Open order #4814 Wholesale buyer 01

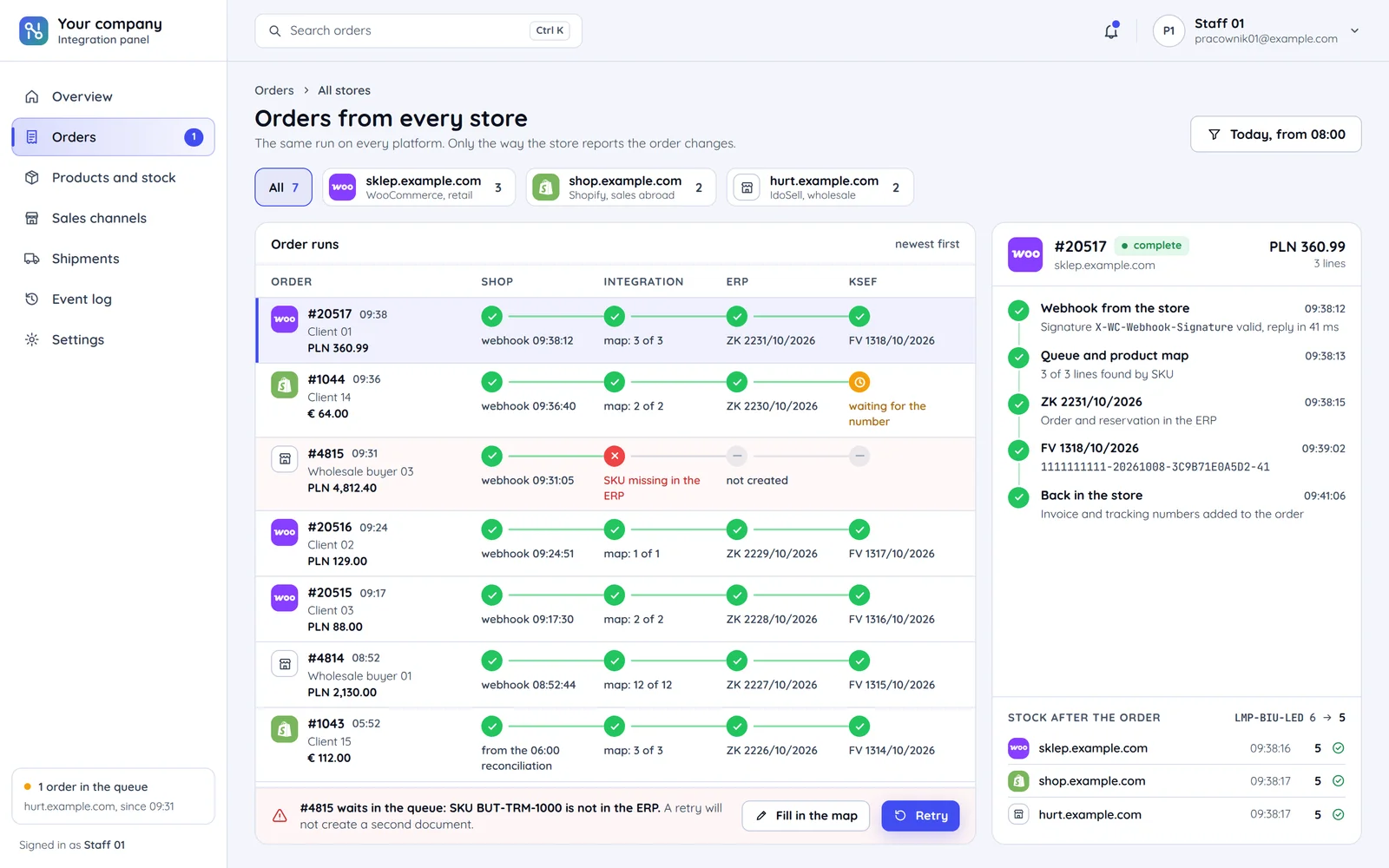[x=616, y=675]
